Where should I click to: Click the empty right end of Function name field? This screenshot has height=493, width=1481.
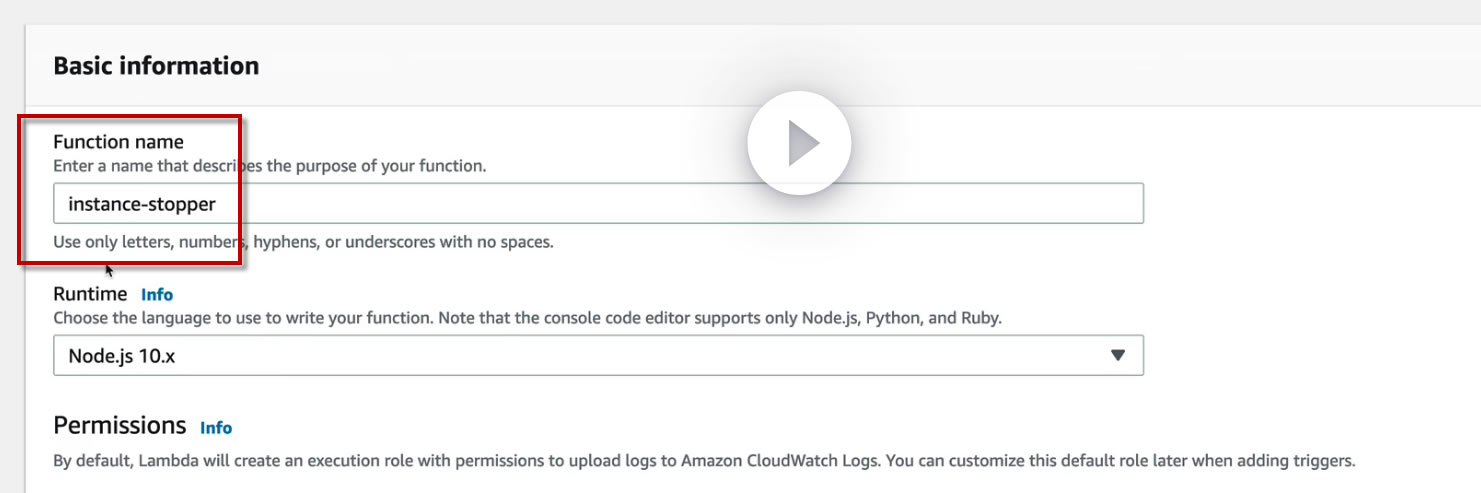[x=1050, y=203]
